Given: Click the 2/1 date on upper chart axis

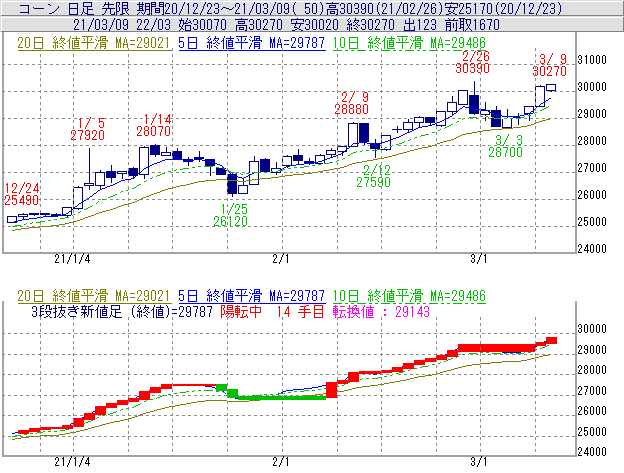Looking at the screenshot, I should pos(281,259).
